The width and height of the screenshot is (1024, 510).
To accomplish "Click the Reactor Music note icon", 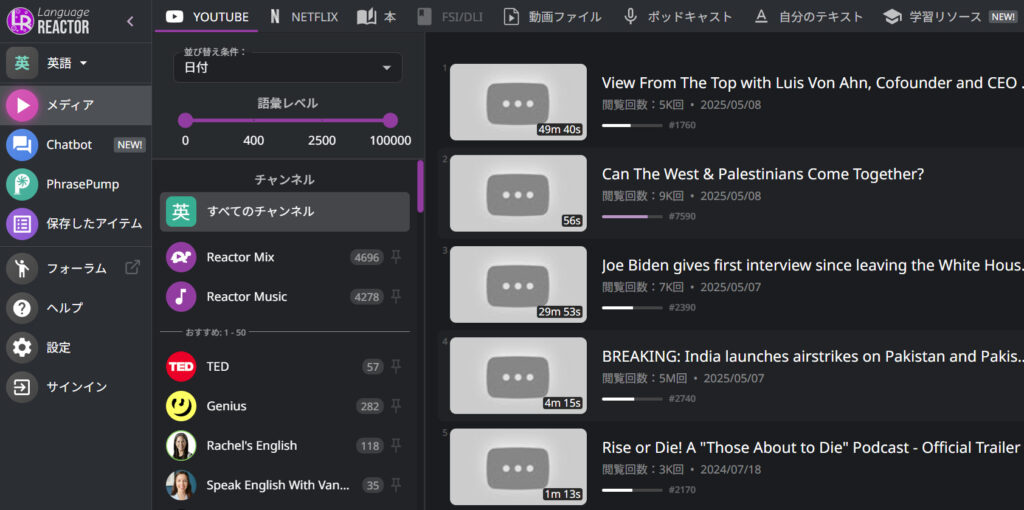I will pos(181,296).
